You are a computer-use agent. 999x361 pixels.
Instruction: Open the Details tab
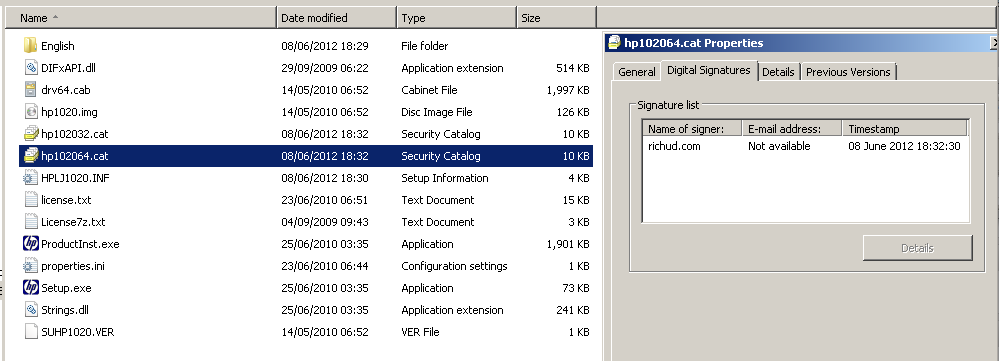click(778, 72)
